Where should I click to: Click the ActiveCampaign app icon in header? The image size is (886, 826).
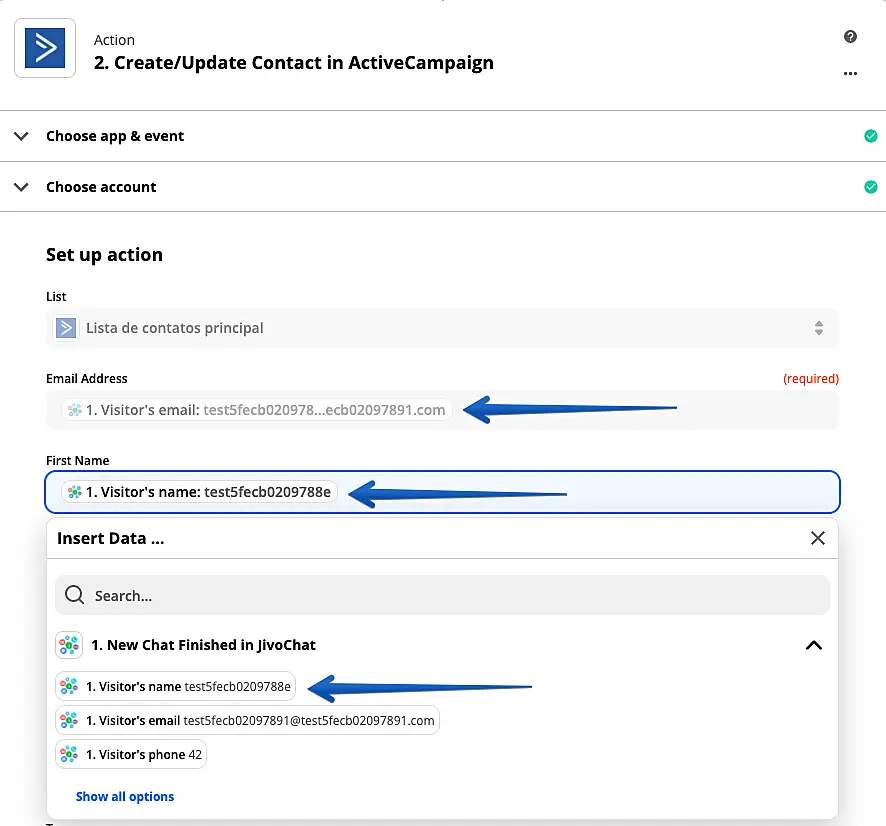[45, 47]
